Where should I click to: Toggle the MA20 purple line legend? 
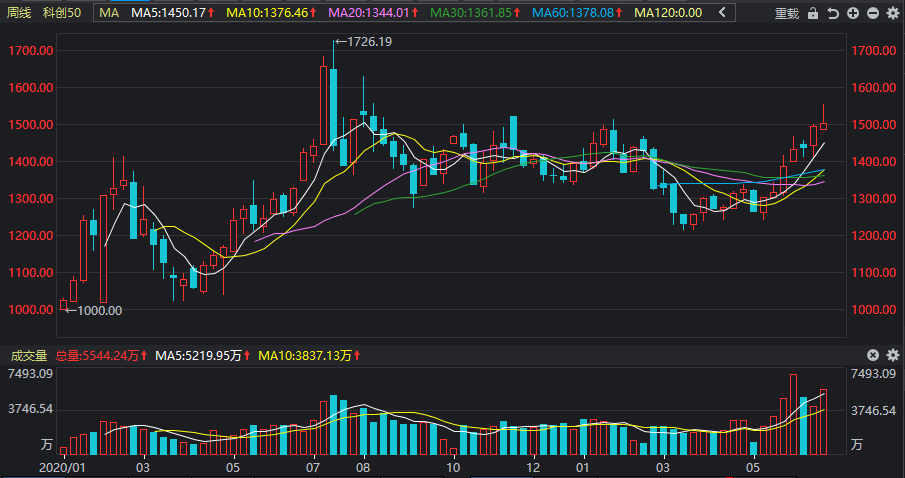pyautogui.click(x=373, y=12)
